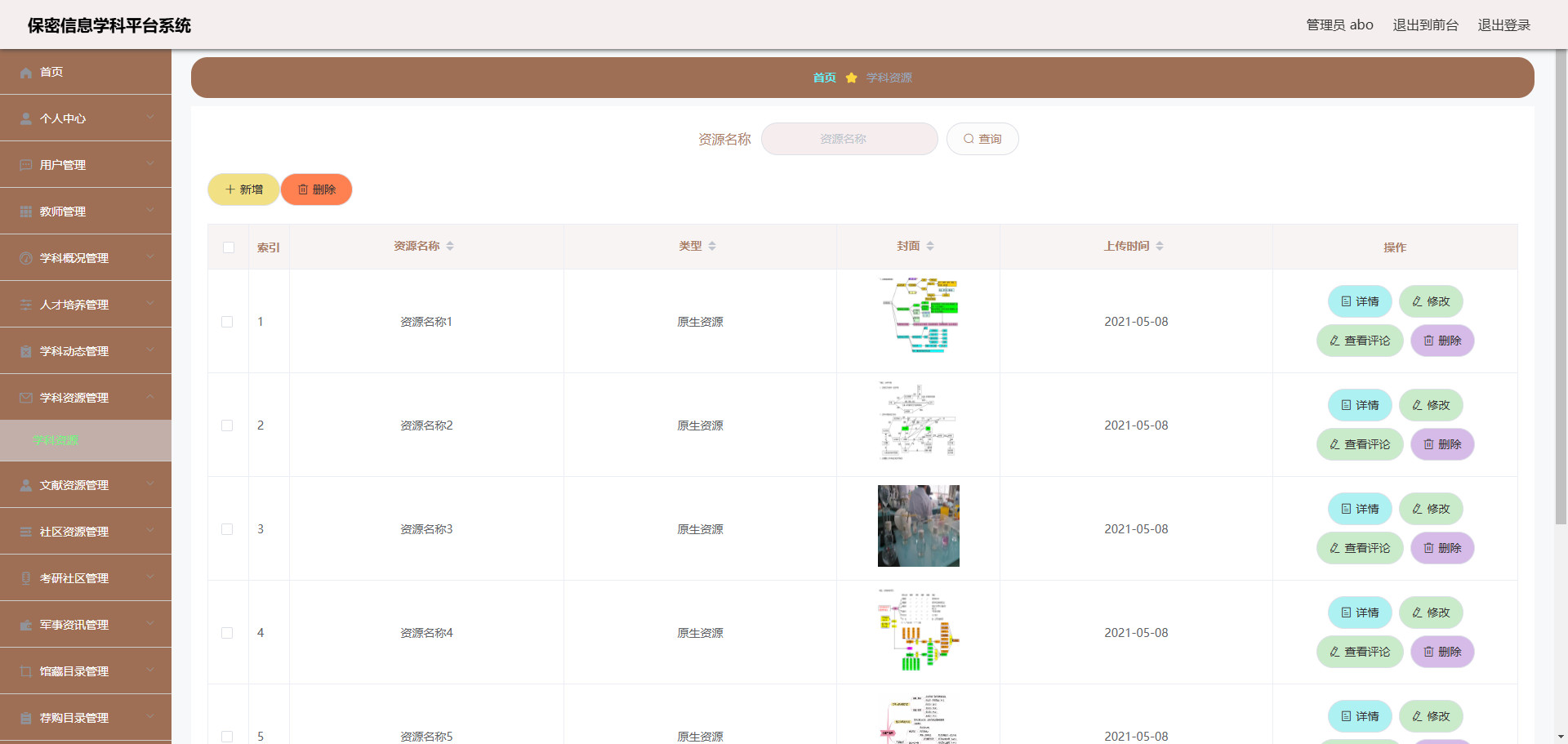The width and height of the screenshot is (1568, 744).
Task: Select the 学科资源 submenu item
Action: [x=86, y=440]
